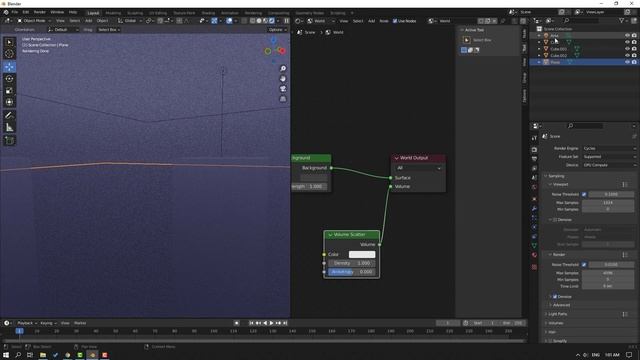Image resolution: width=640 pixels, height=360 pixels.
Task: Open Render properties tab icon
Action: coord(534,150)
